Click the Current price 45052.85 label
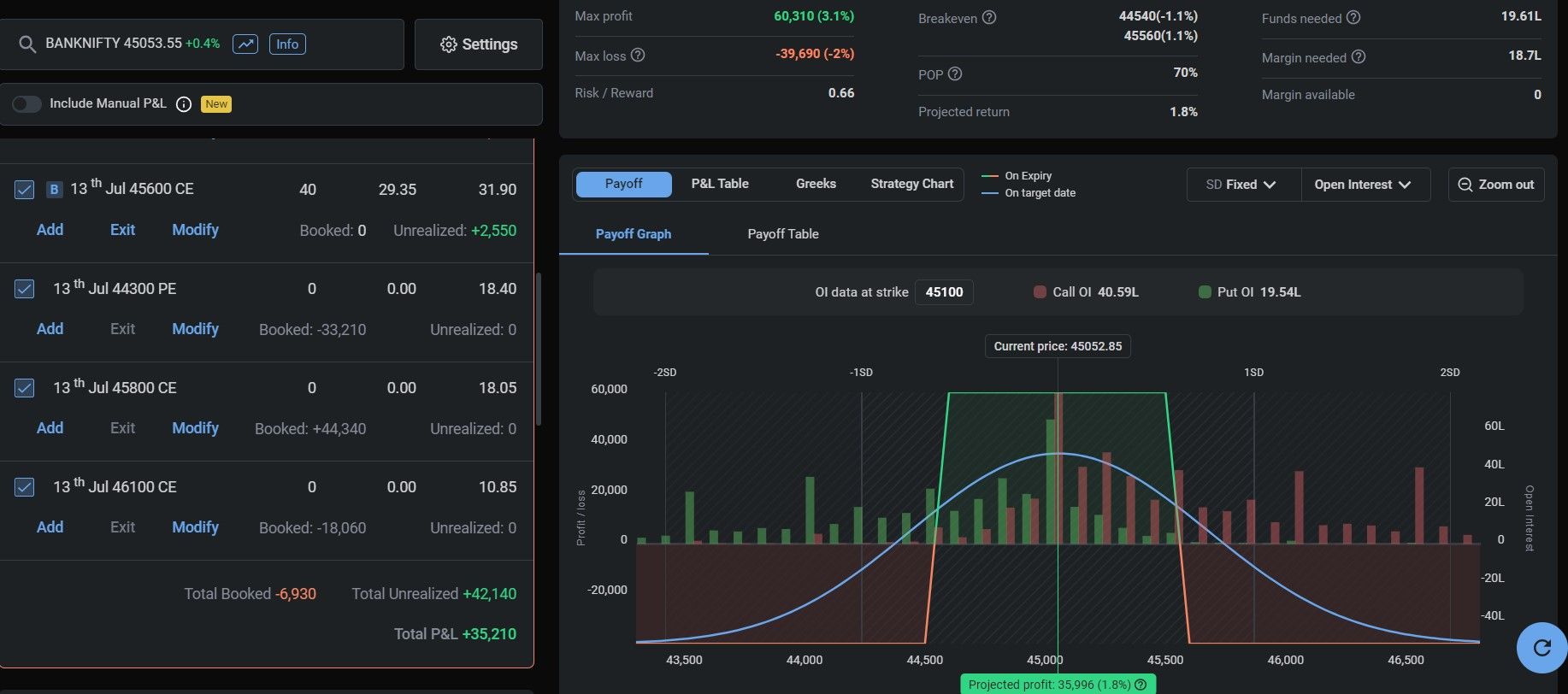The height and width of the screenshot is (694, 1568). tap(1058, 346)
